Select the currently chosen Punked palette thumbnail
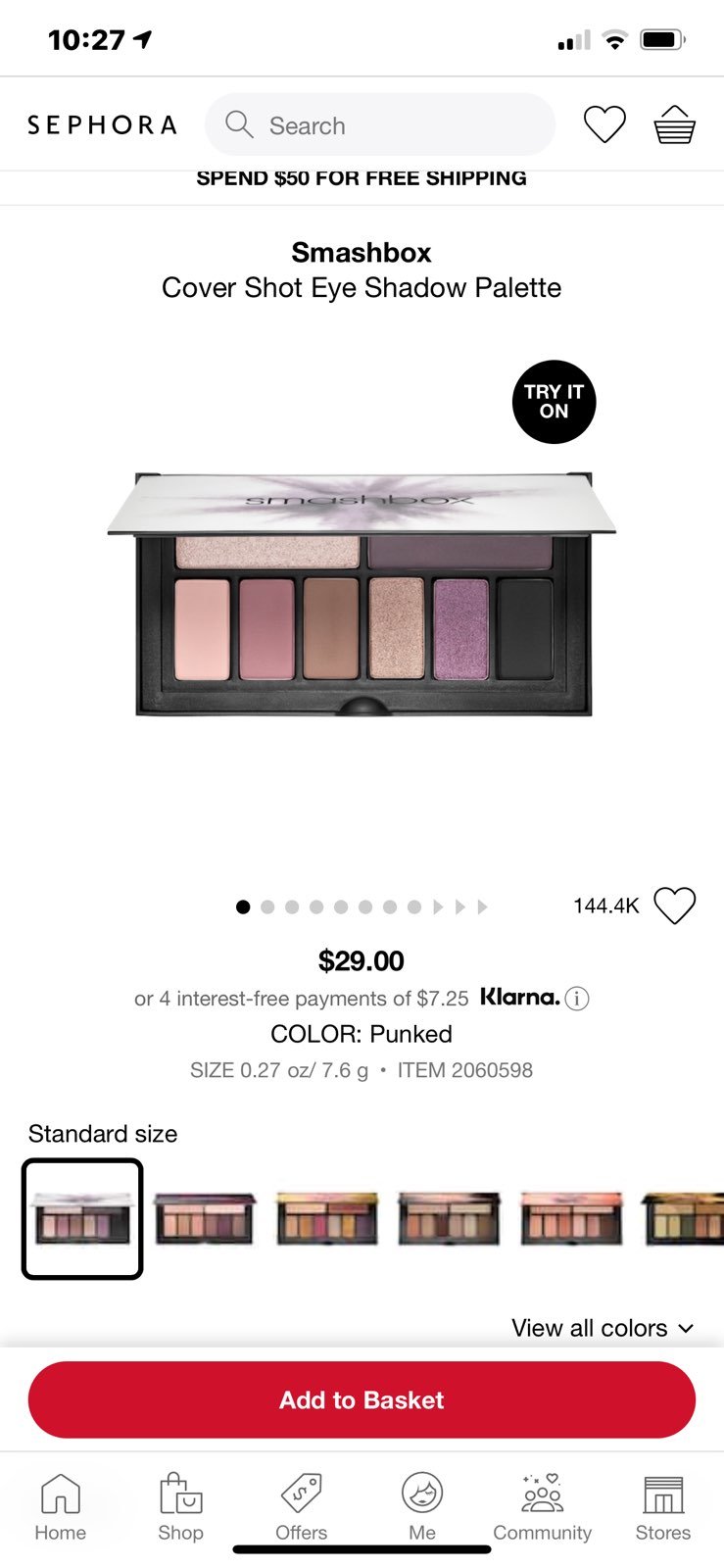The width and height of the screenshot is (724, 1568). [82, 1219]
